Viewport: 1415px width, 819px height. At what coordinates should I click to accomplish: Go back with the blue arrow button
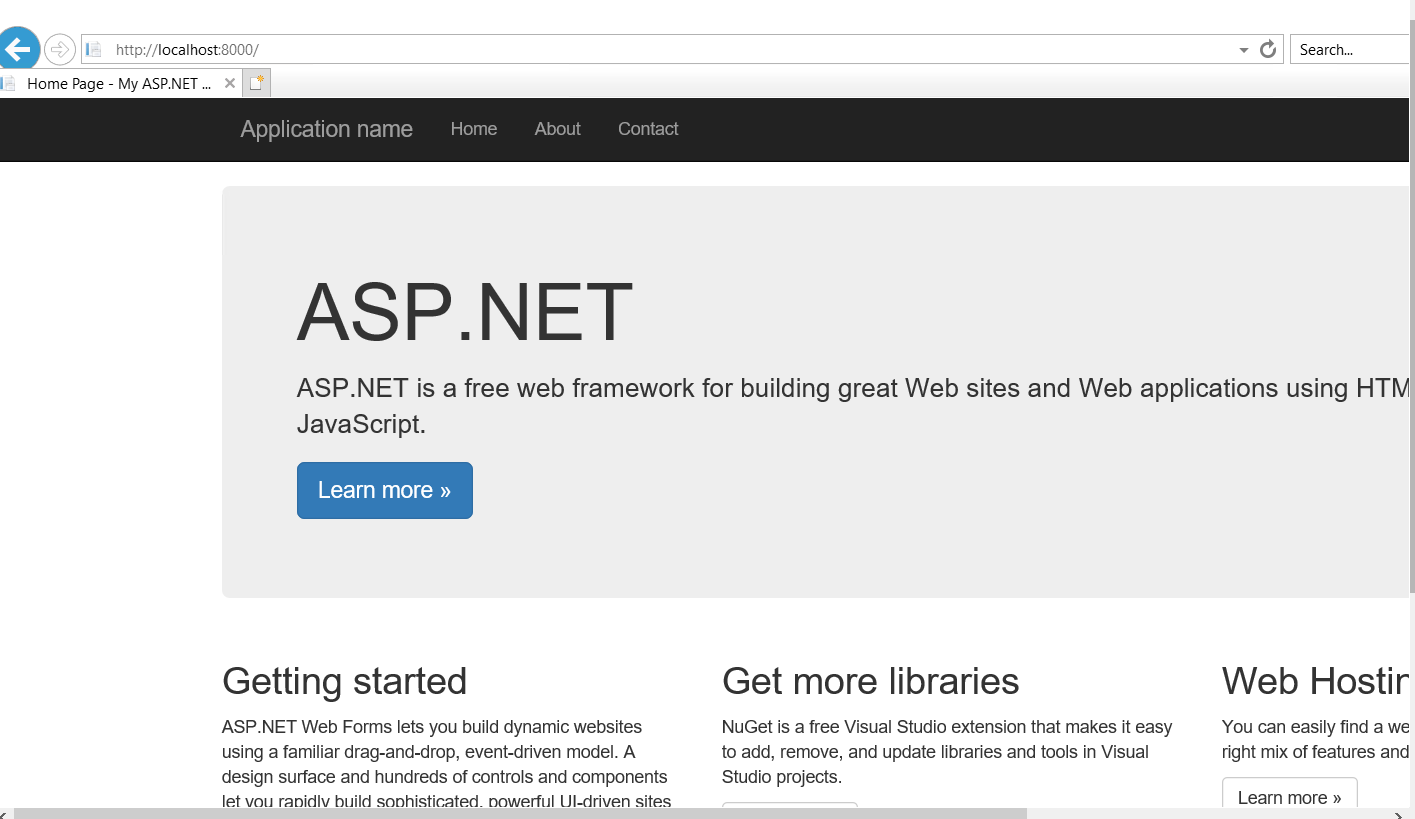click(x=18, y=48)
